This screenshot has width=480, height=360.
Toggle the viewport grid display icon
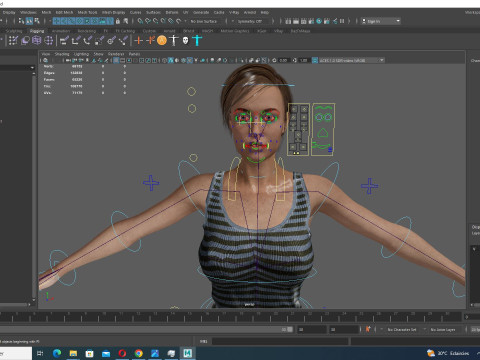(116, 60)
